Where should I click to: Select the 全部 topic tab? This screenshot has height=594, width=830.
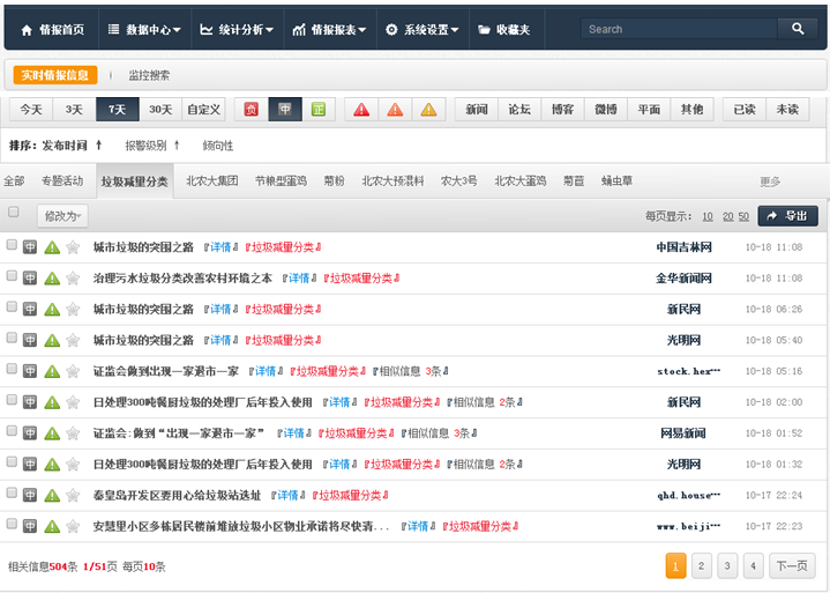click(14, 181)
